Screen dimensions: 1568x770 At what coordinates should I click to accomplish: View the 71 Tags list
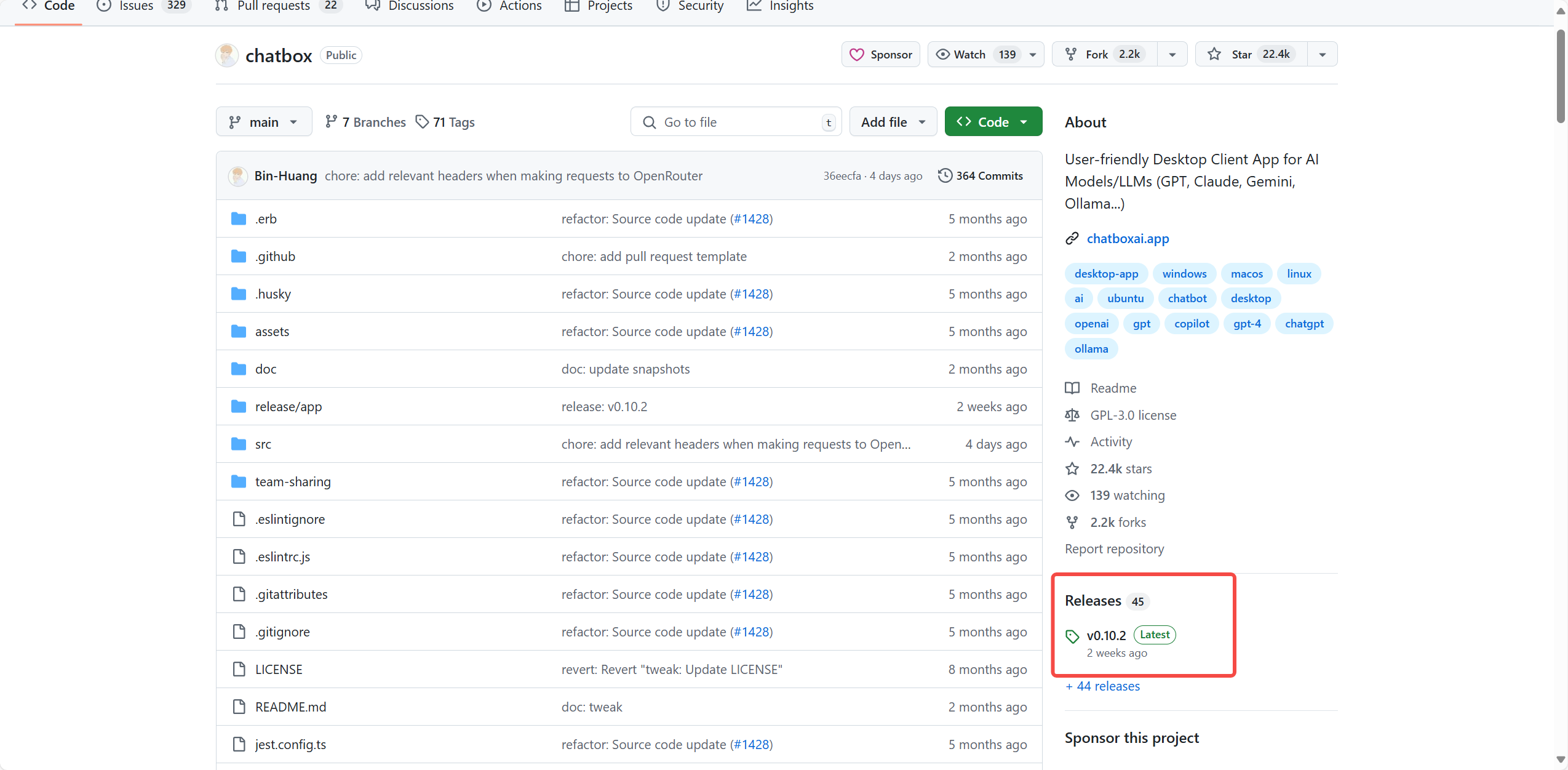click(445, 122)
